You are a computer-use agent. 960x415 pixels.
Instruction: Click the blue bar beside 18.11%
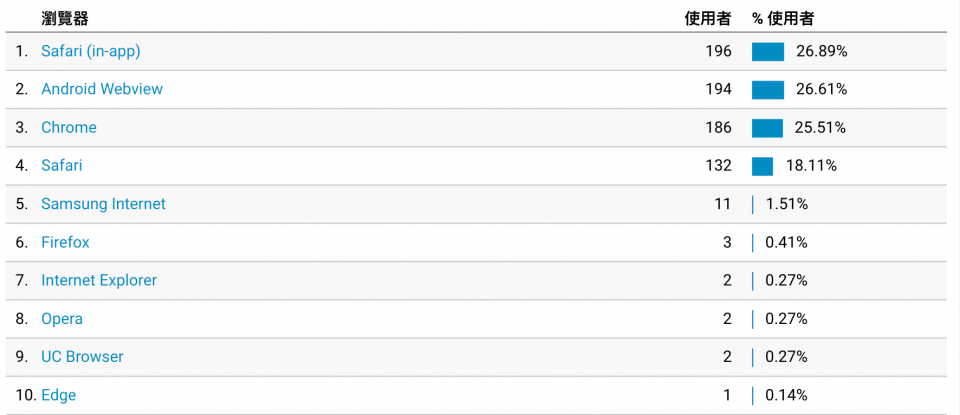click(x=762, y=166)
